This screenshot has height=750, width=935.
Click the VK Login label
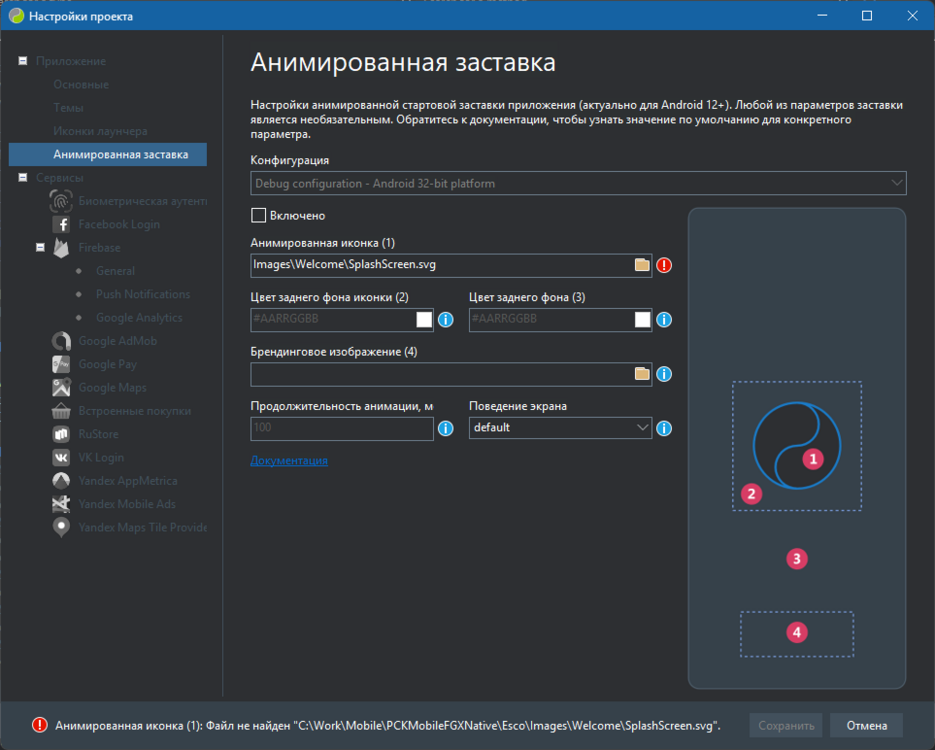tap(101, 457)
